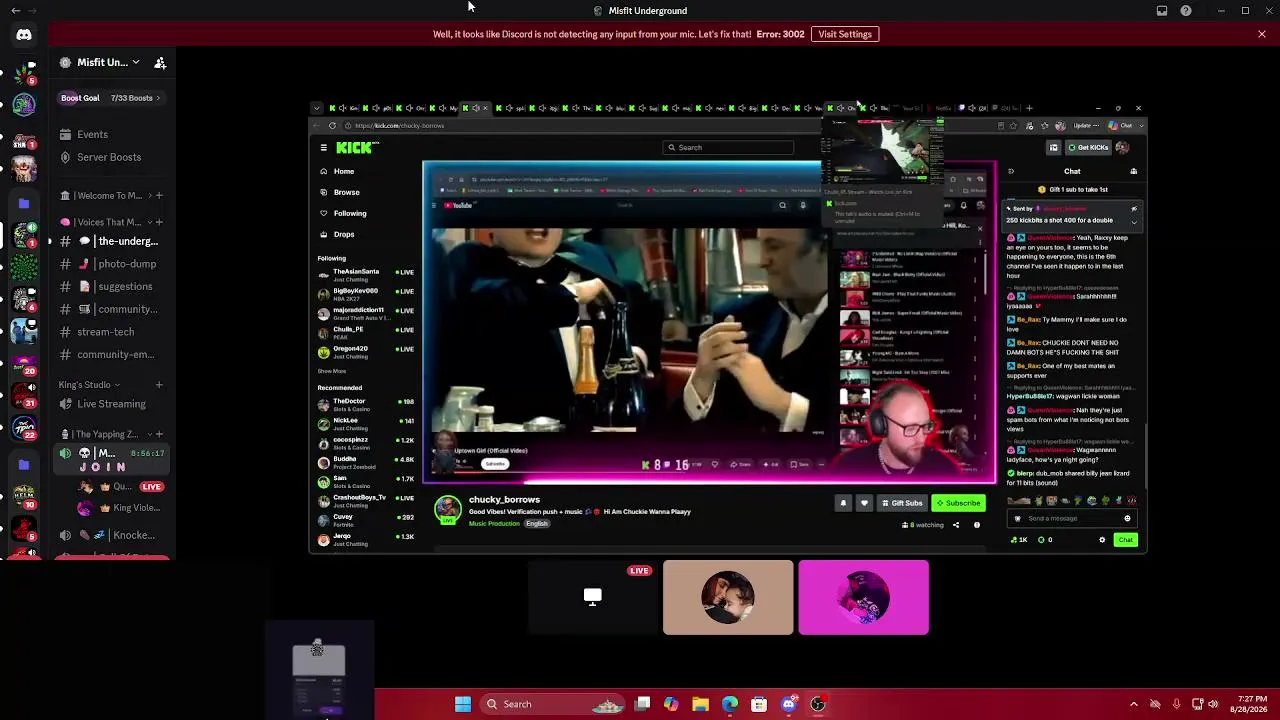Join the Knocke... voice channel
Screen dimensions: 1280x720
[112, 535]
